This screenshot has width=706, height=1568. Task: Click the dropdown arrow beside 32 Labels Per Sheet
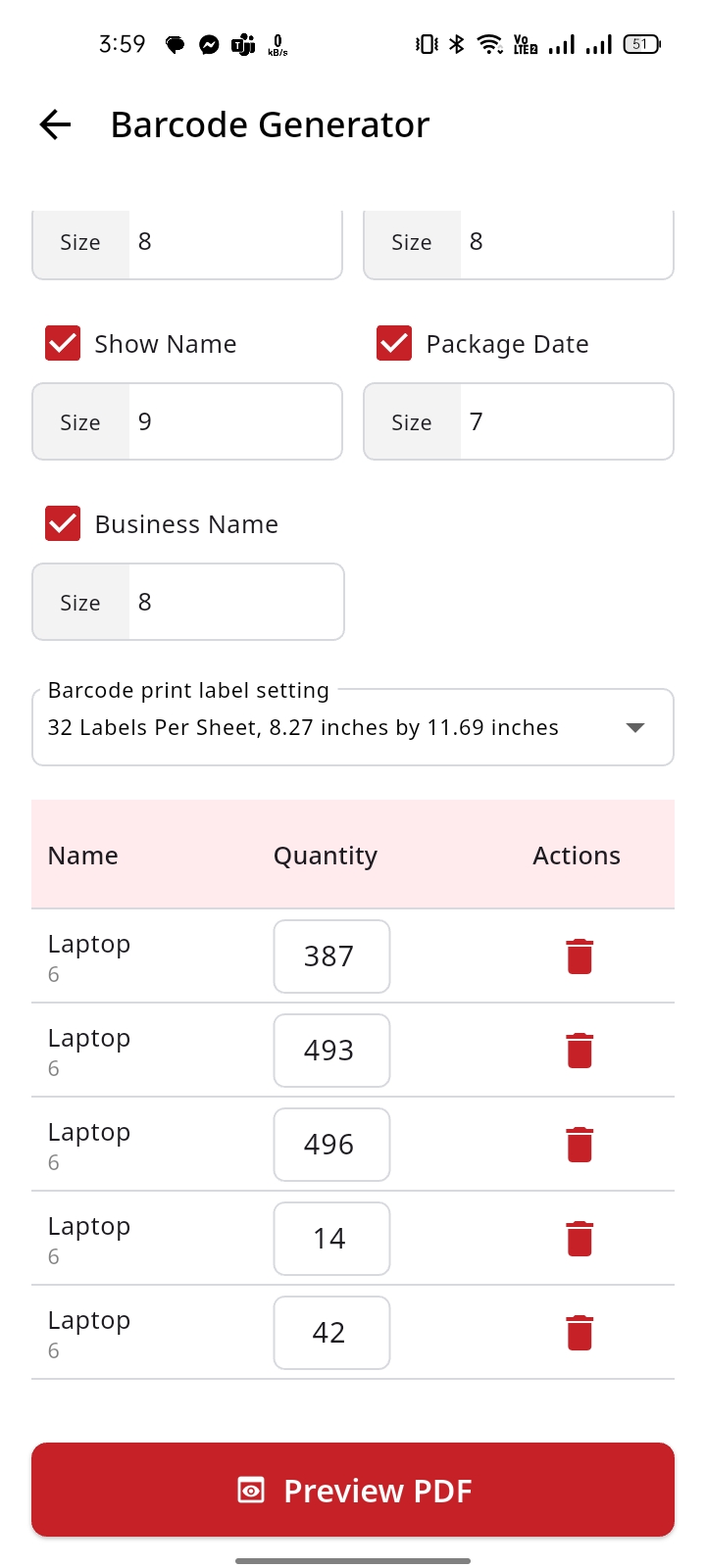635,727
